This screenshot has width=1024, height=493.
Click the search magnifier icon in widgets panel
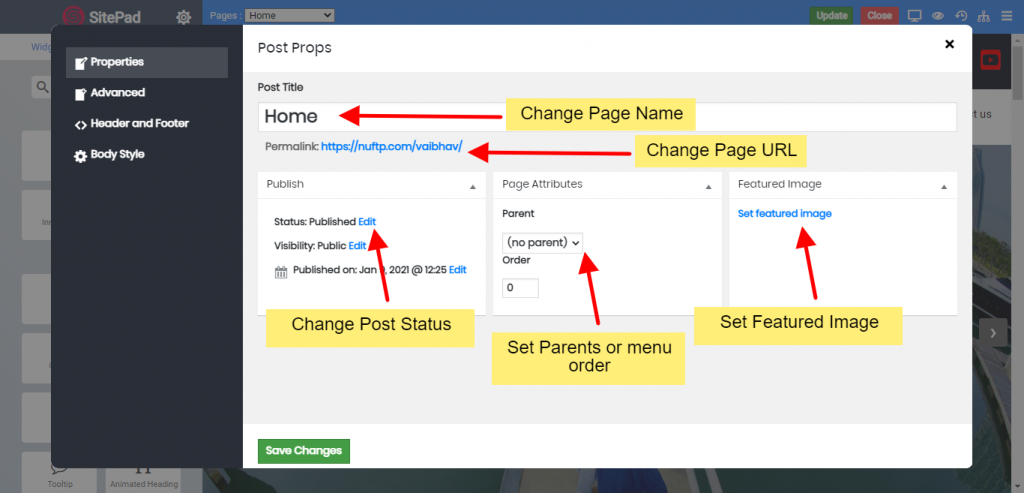click(43, 88)
